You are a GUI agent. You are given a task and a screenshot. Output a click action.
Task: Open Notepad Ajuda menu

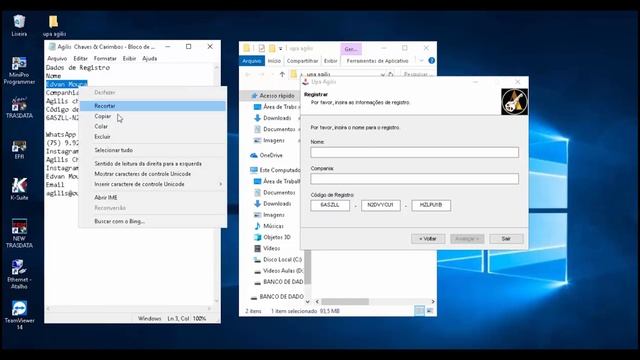click(x=149, y=58)
